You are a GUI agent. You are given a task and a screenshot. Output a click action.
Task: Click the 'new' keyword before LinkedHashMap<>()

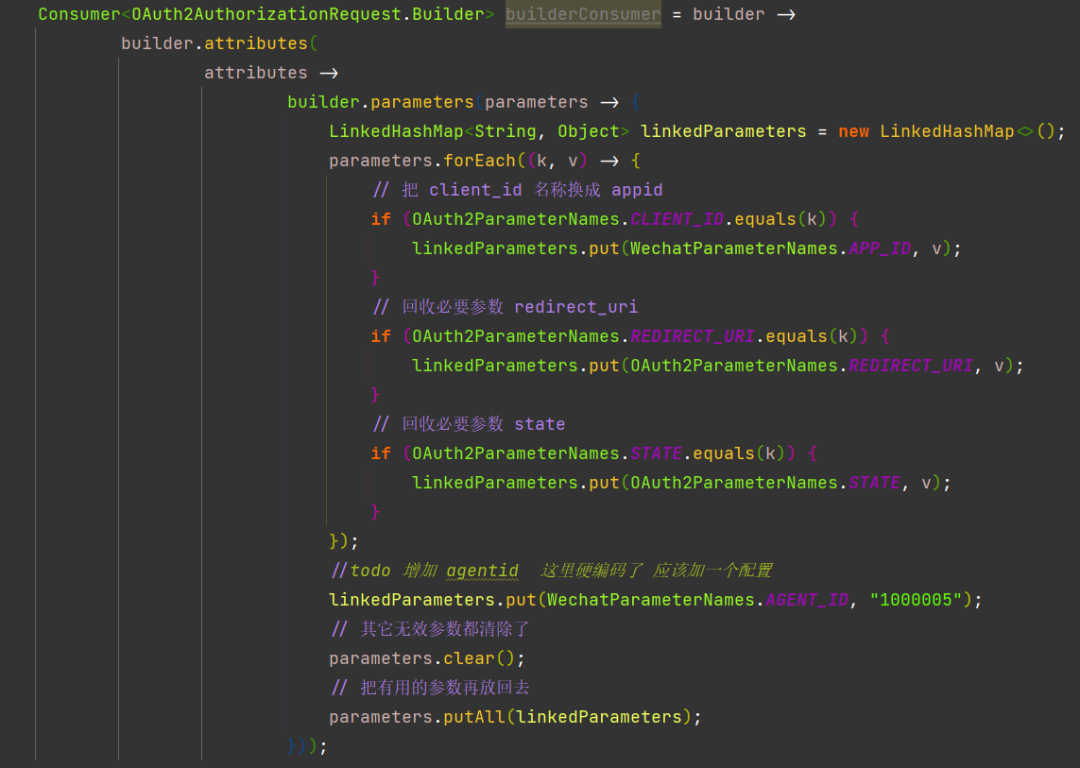(x=853, y=132)
